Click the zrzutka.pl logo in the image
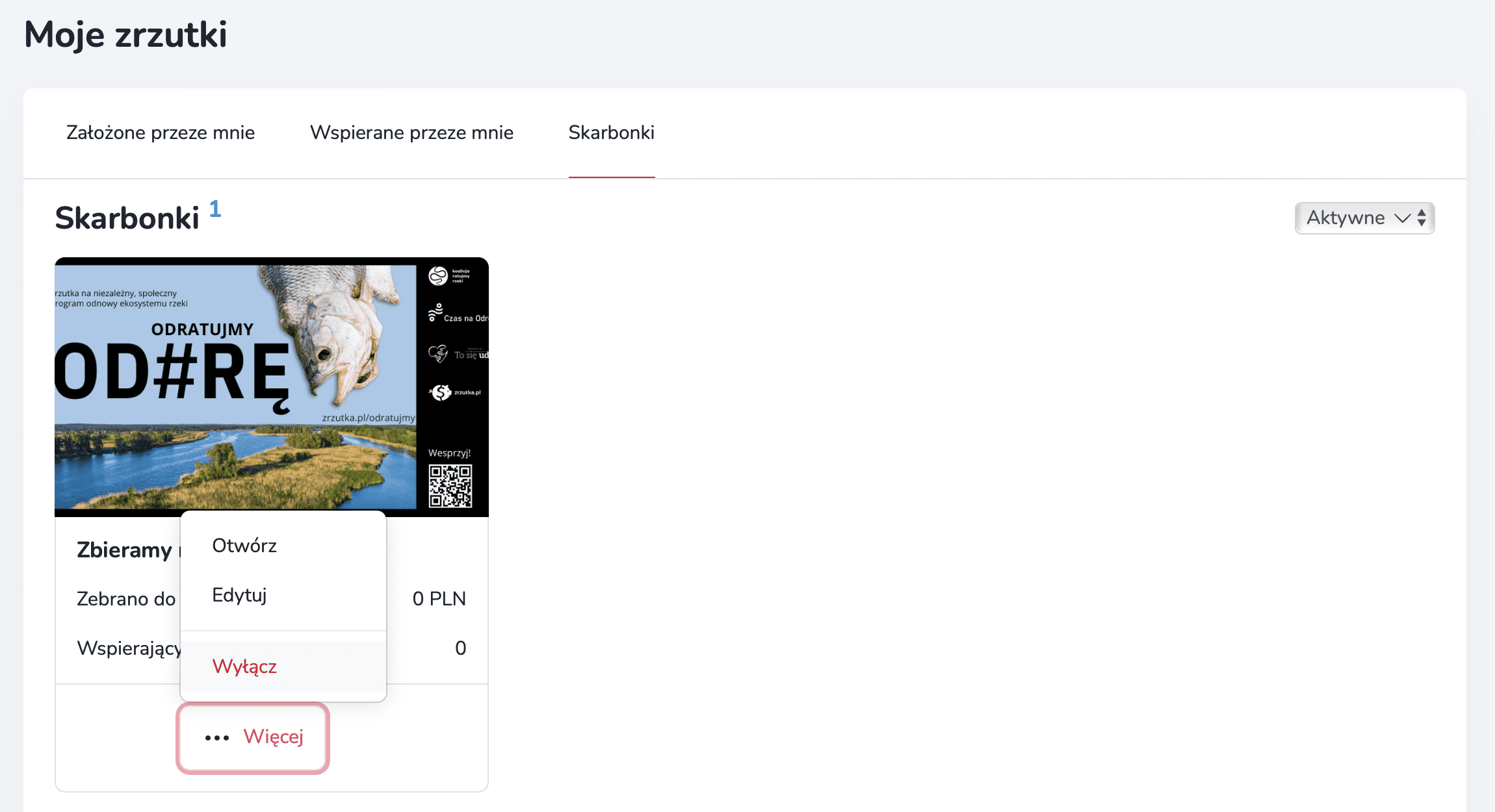The height and width of the screenshot is (812, 1495). 455,392
